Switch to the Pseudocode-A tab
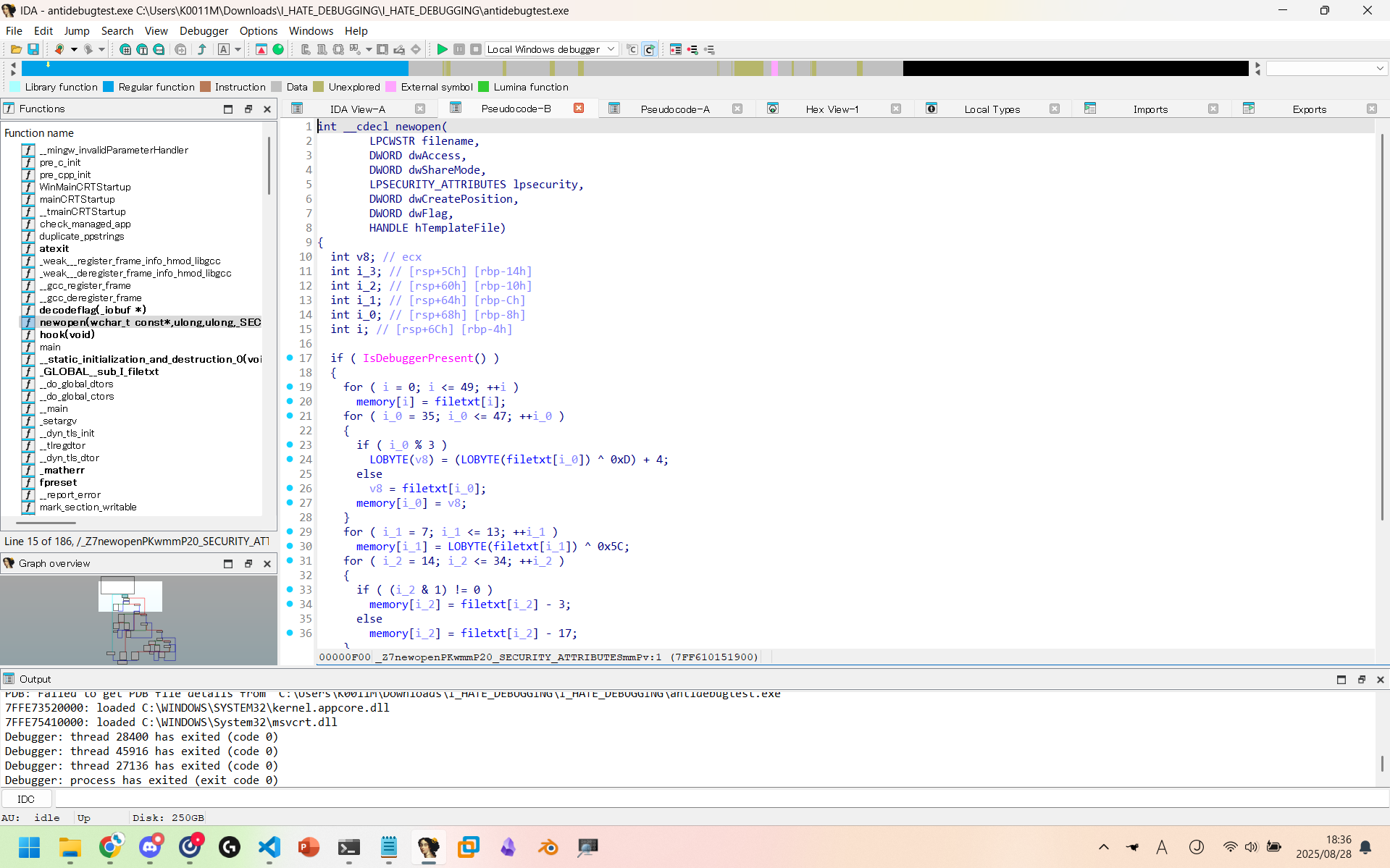 pyautogui.click(x=675, y=109)
